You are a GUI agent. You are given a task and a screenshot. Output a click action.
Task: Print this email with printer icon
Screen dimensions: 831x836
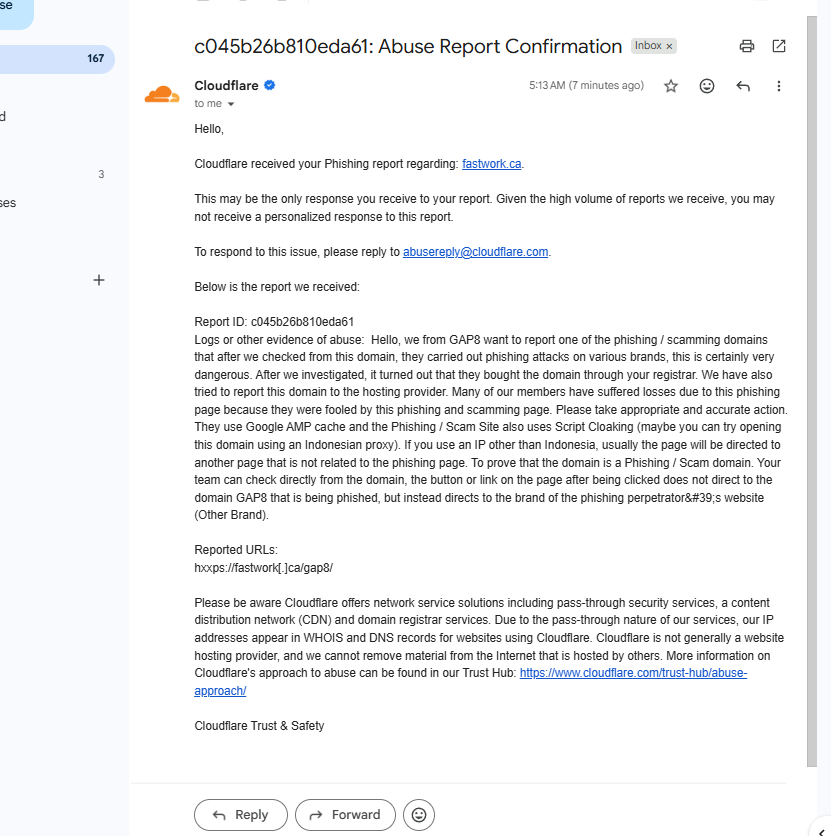point(747,46)
